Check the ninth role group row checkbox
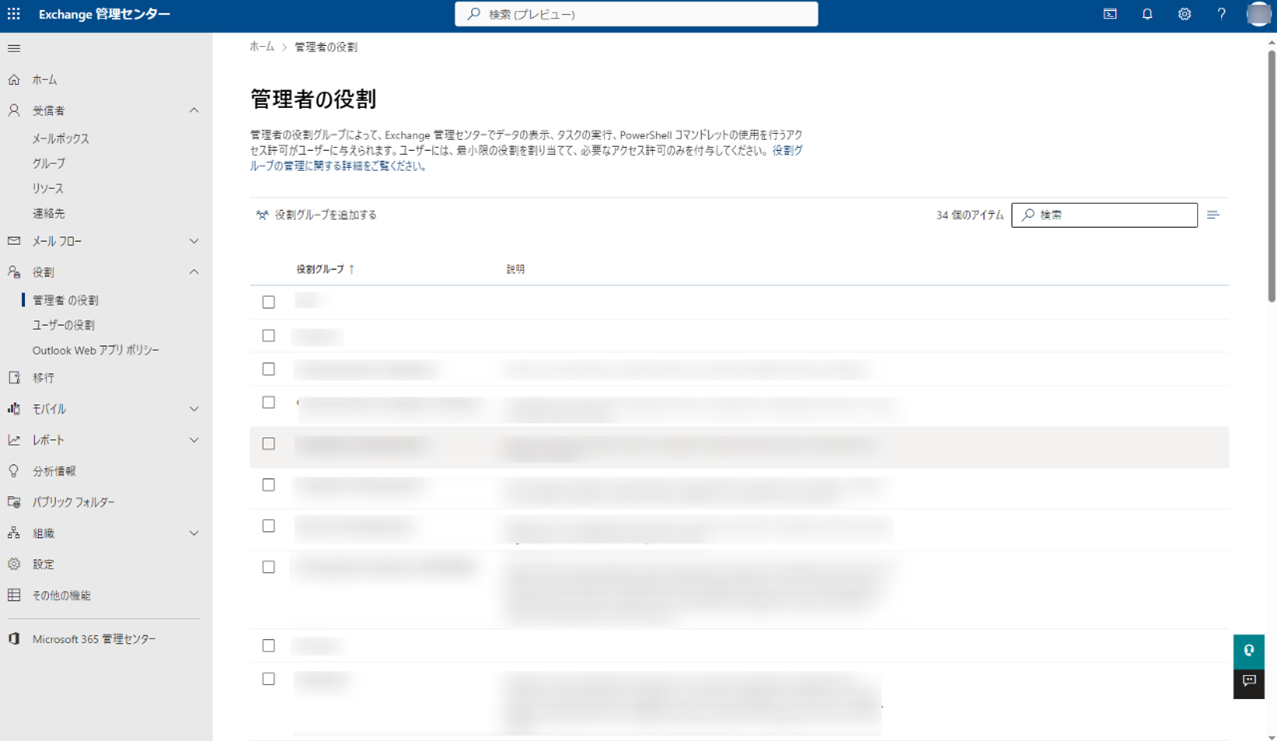The image size is (1277, 741). click(268, 646)
